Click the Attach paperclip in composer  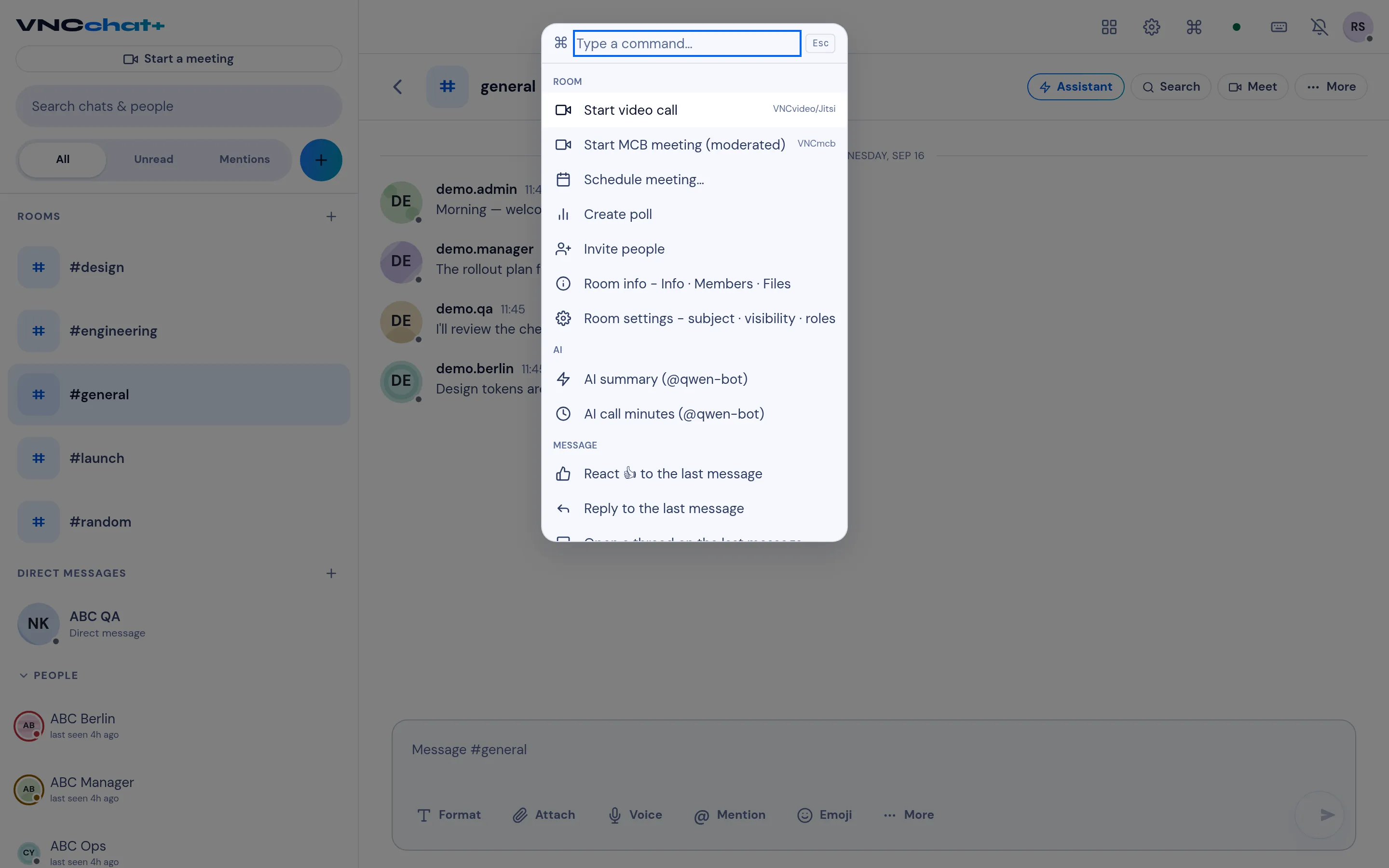544,814
